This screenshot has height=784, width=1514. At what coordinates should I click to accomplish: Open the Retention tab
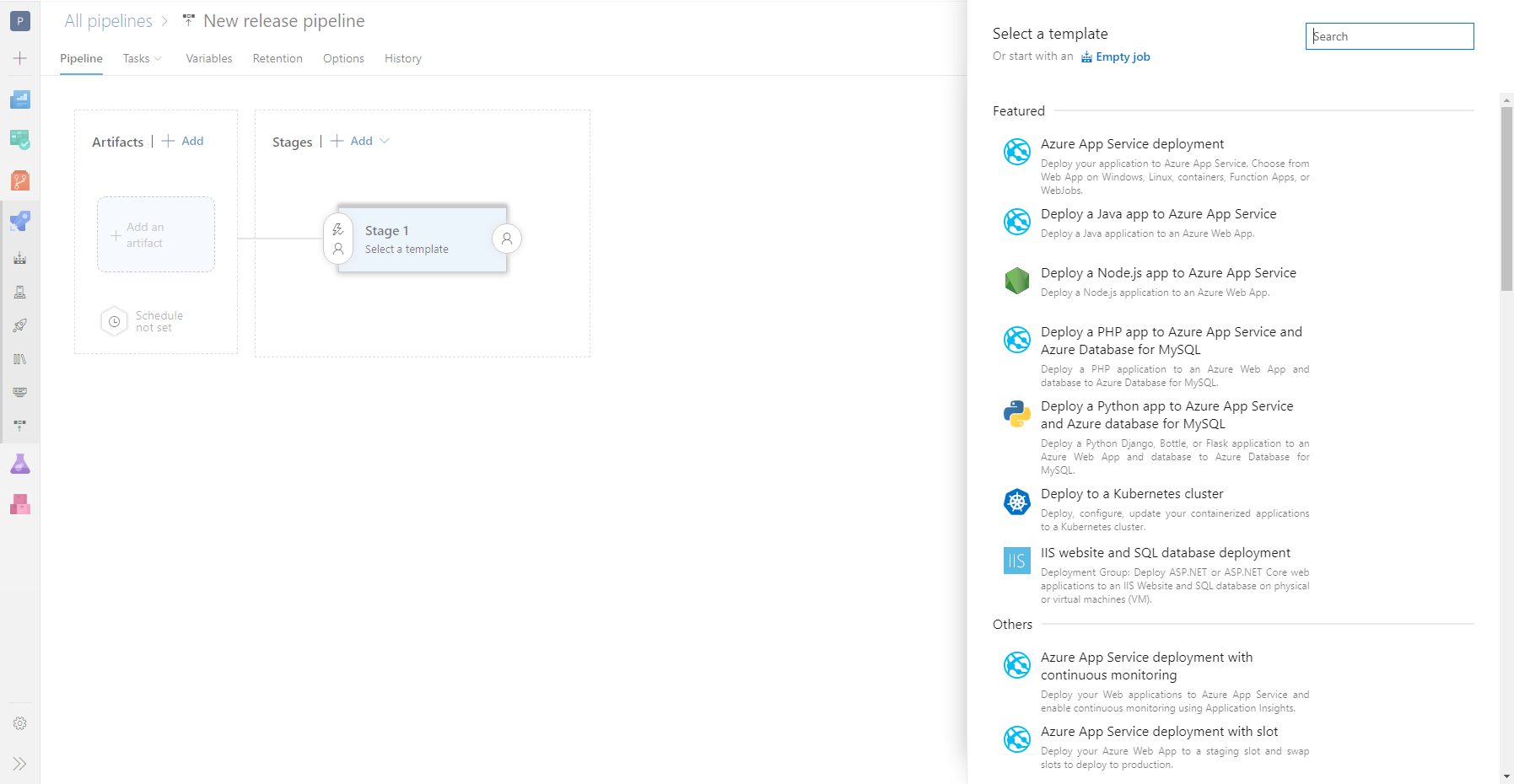pyautogui.click(x=277, y=58)
